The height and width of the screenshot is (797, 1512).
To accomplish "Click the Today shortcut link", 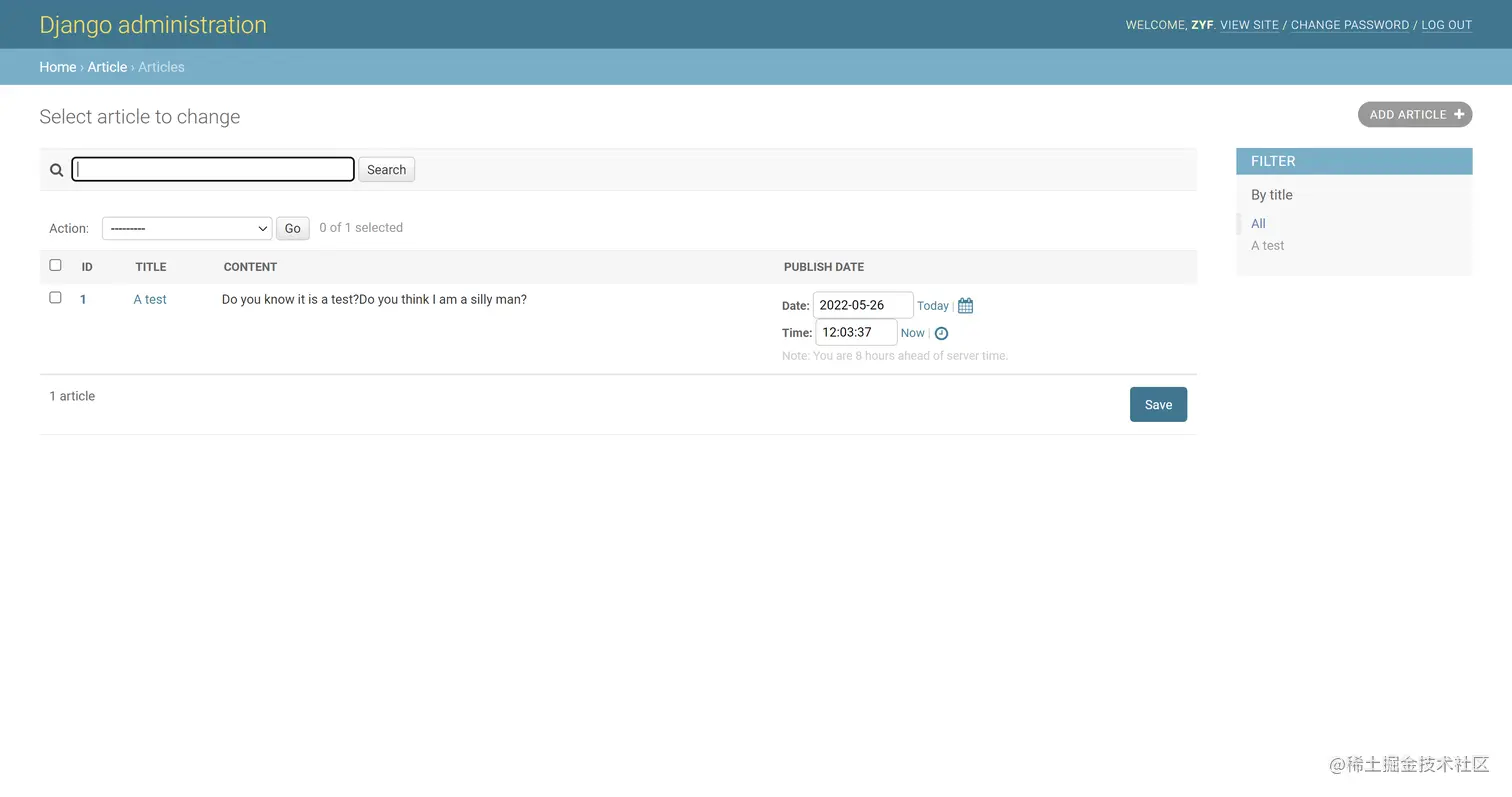I will point(932,306).
